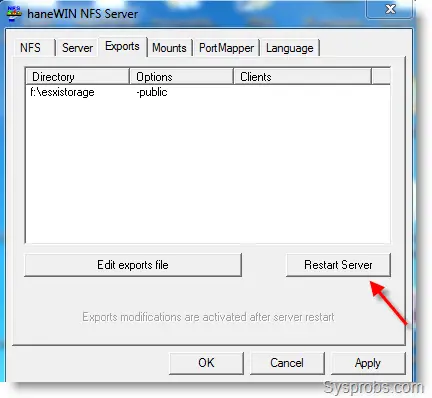The image size is (432, 398).
Task: Open the PortMapper tab
Action: (227, 48)
